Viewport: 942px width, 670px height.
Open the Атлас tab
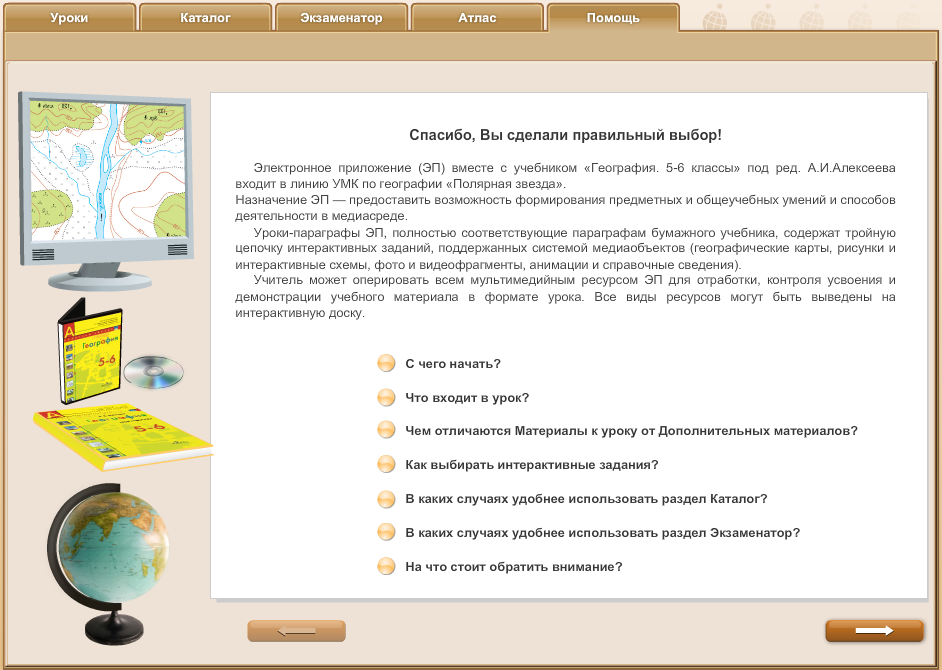pos(477,16)
